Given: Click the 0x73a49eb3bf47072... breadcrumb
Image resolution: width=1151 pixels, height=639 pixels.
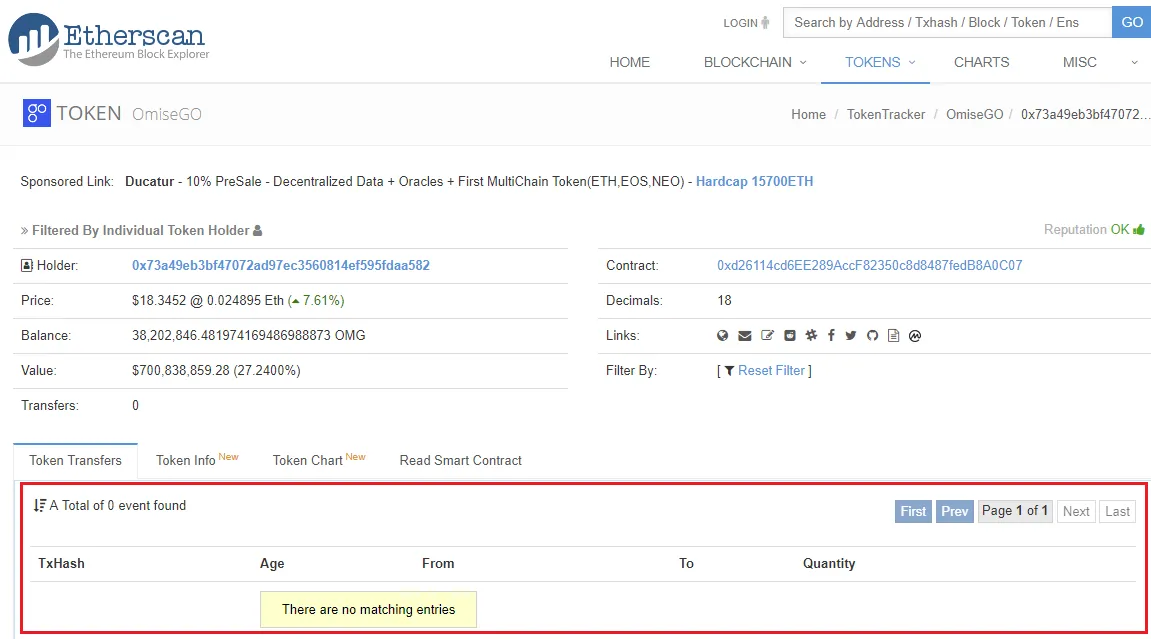Looking at the screenshot, I should click(x=1085, y=114).
